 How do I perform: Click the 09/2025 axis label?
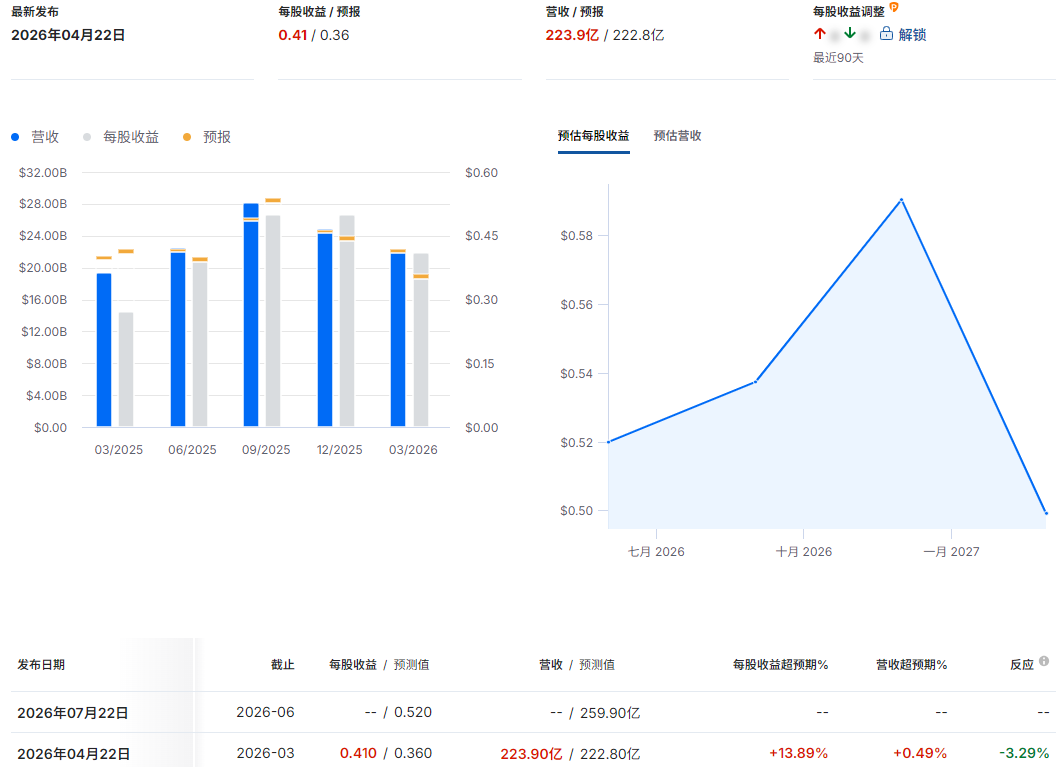(266, 450)
